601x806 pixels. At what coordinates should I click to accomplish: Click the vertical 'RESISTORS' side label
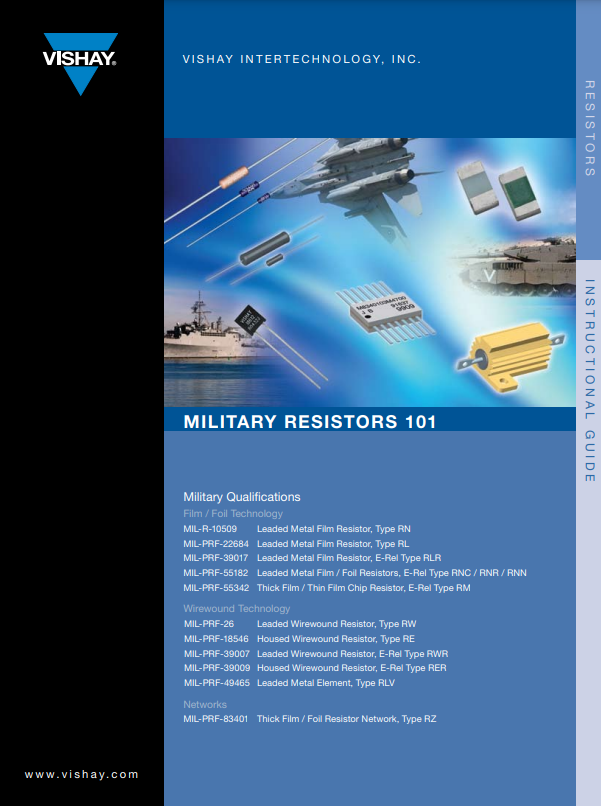tap(589, 128)
